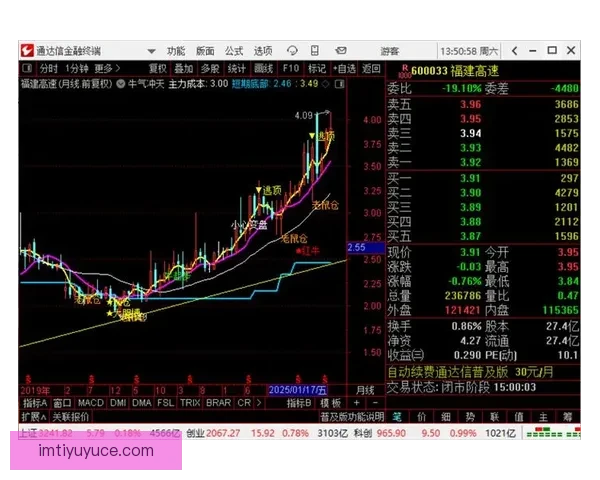The height and width of the screenshot is (480, 600).
Task: Open the 指标A selector
Action: point(35,403)
